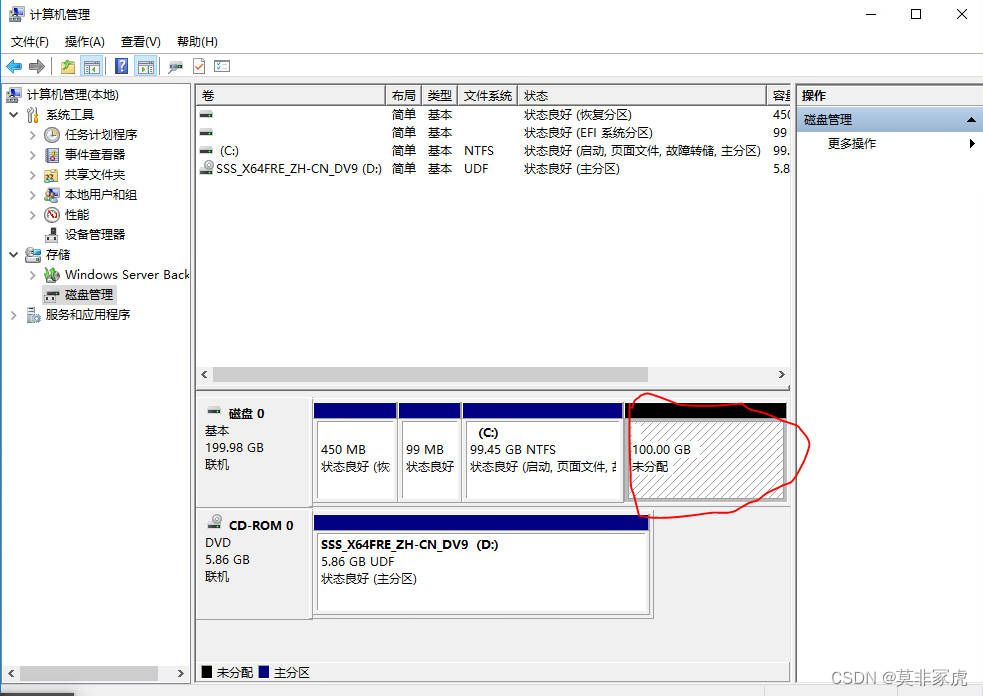Viewport: 983px width, 696px height.
Task: Click 更多操作 in actions pane
Action: tap(851, 144)
